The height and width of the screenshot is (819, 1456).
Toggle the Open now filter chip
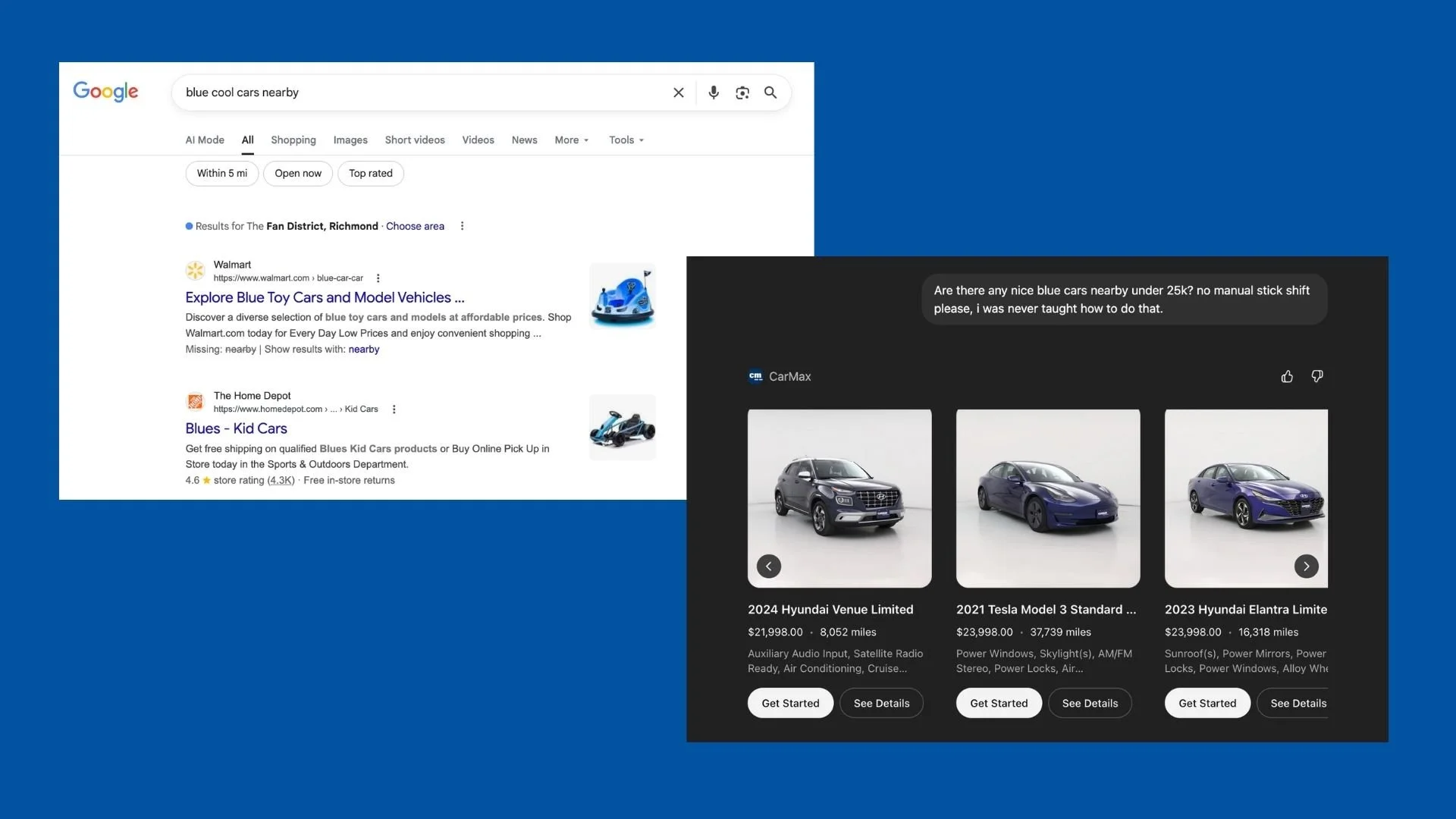298,174
